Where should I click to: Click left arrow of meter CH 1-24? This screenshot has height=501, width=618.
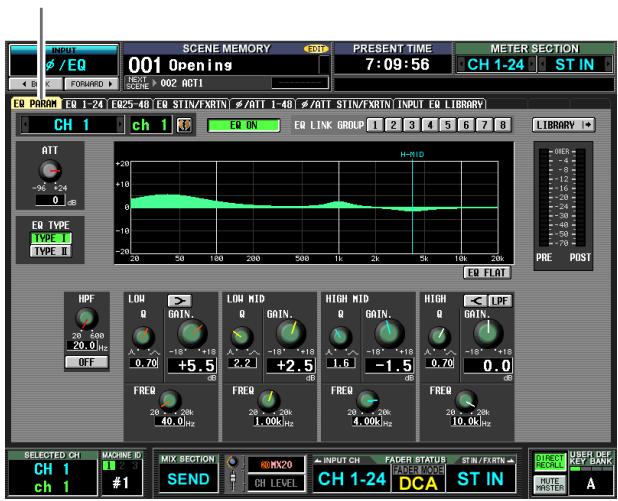tap(460, 64)
